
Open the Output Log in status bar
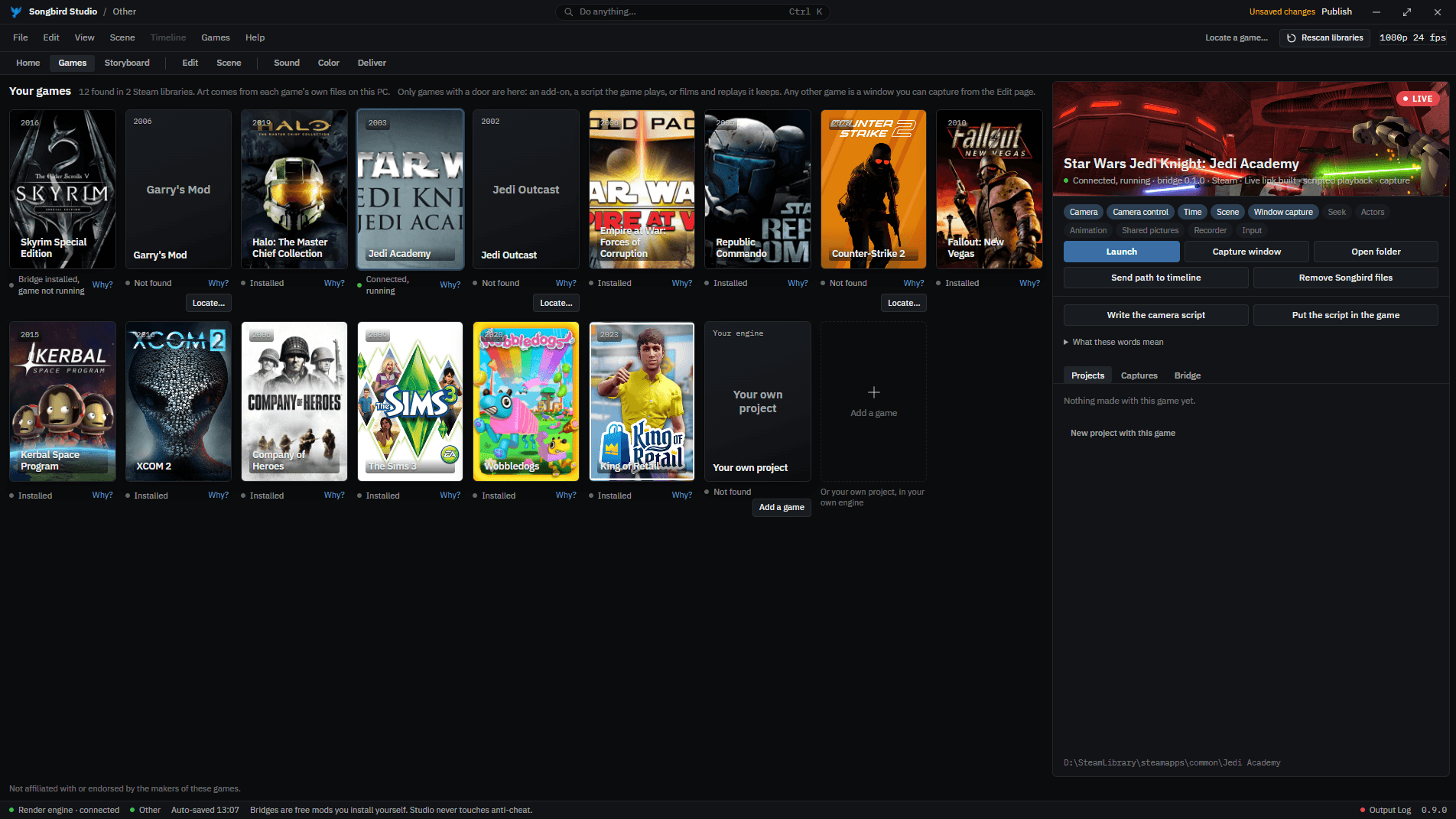(x=1385, y=810)
